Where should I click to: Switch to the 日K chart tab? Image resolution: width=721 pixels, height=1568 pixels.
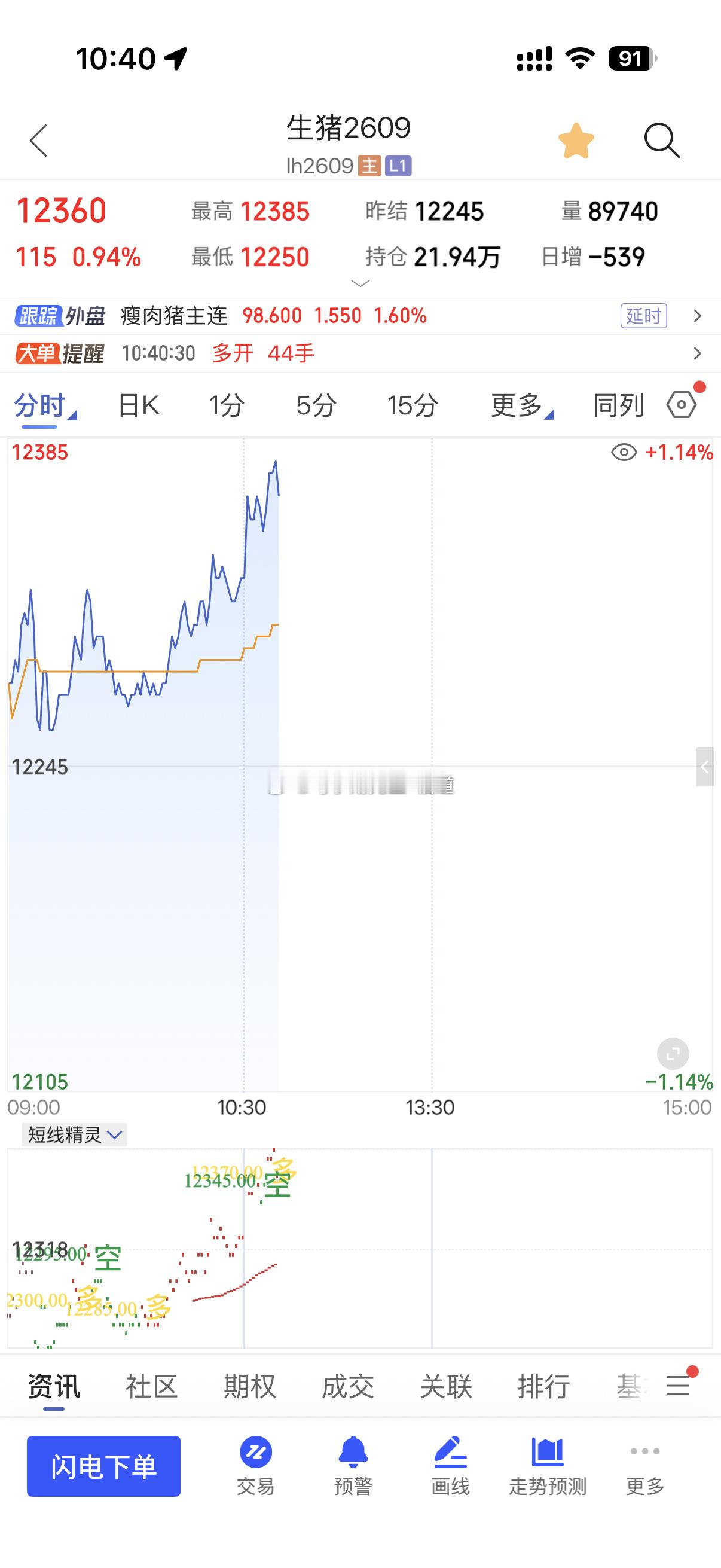click(x=139, y=405)
